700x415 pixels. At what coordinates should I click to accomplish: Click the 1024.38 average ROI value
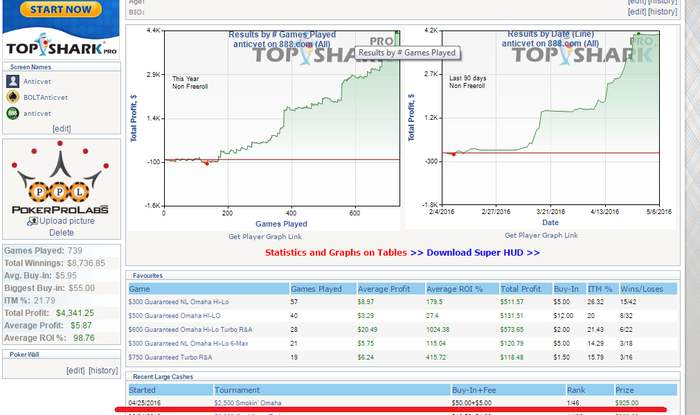pyautogui.click(x=438, y=330)
